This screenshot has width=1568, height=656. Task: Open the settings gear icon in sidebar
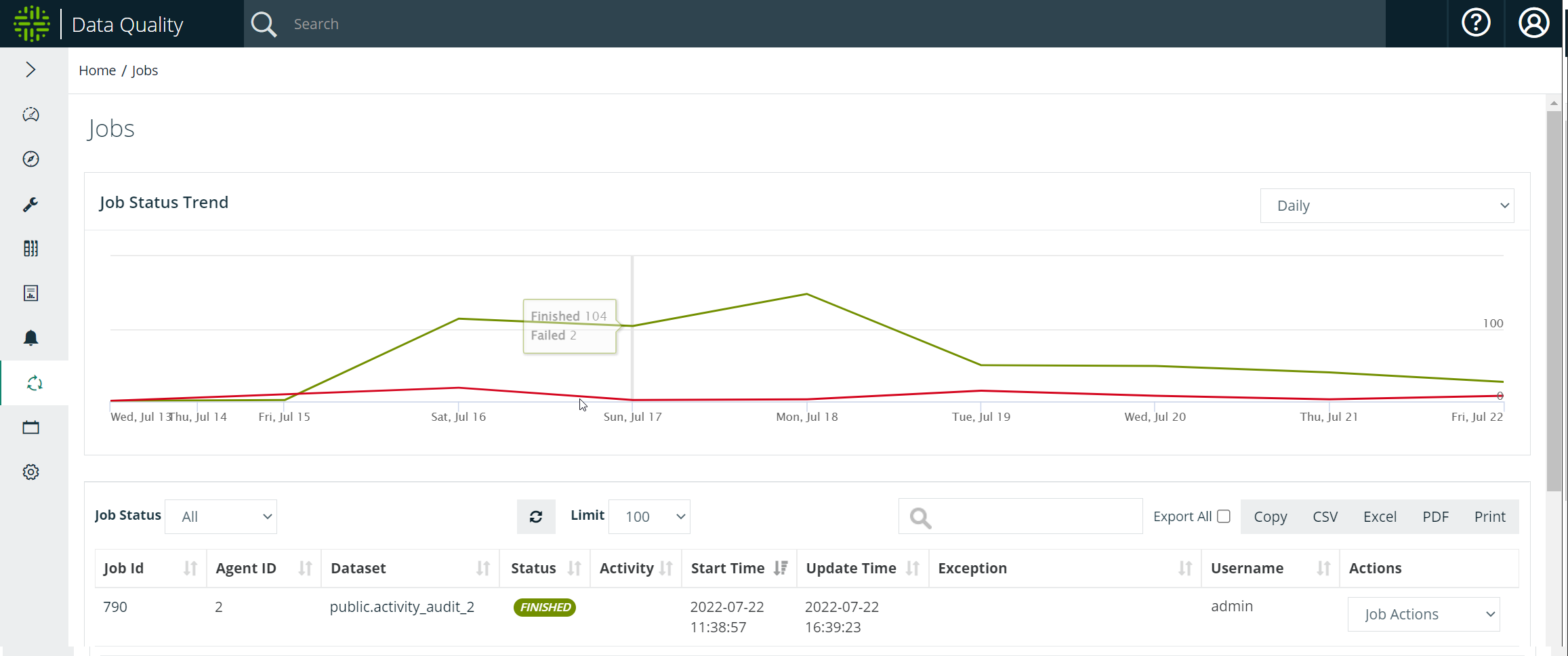(x=30, y=472)
